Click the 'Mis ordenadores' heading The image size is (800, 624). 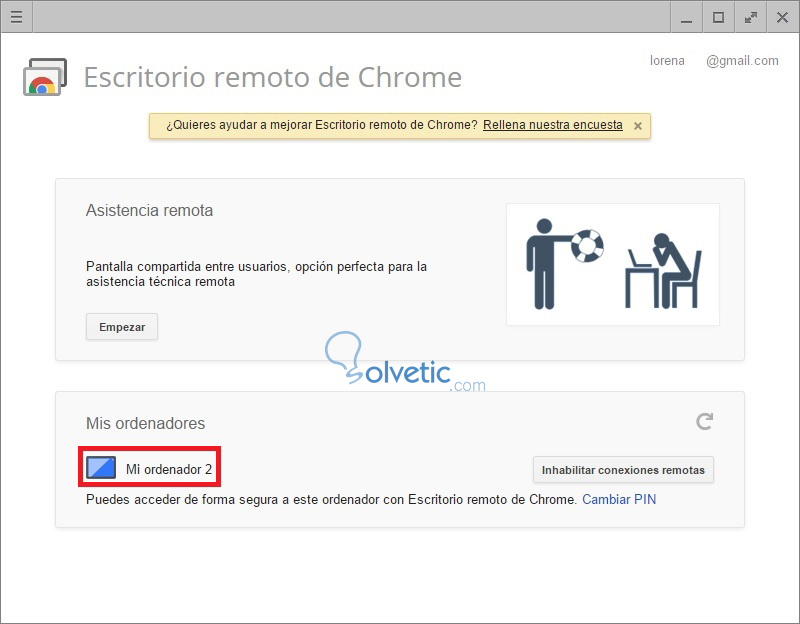(x=145, y=423)
